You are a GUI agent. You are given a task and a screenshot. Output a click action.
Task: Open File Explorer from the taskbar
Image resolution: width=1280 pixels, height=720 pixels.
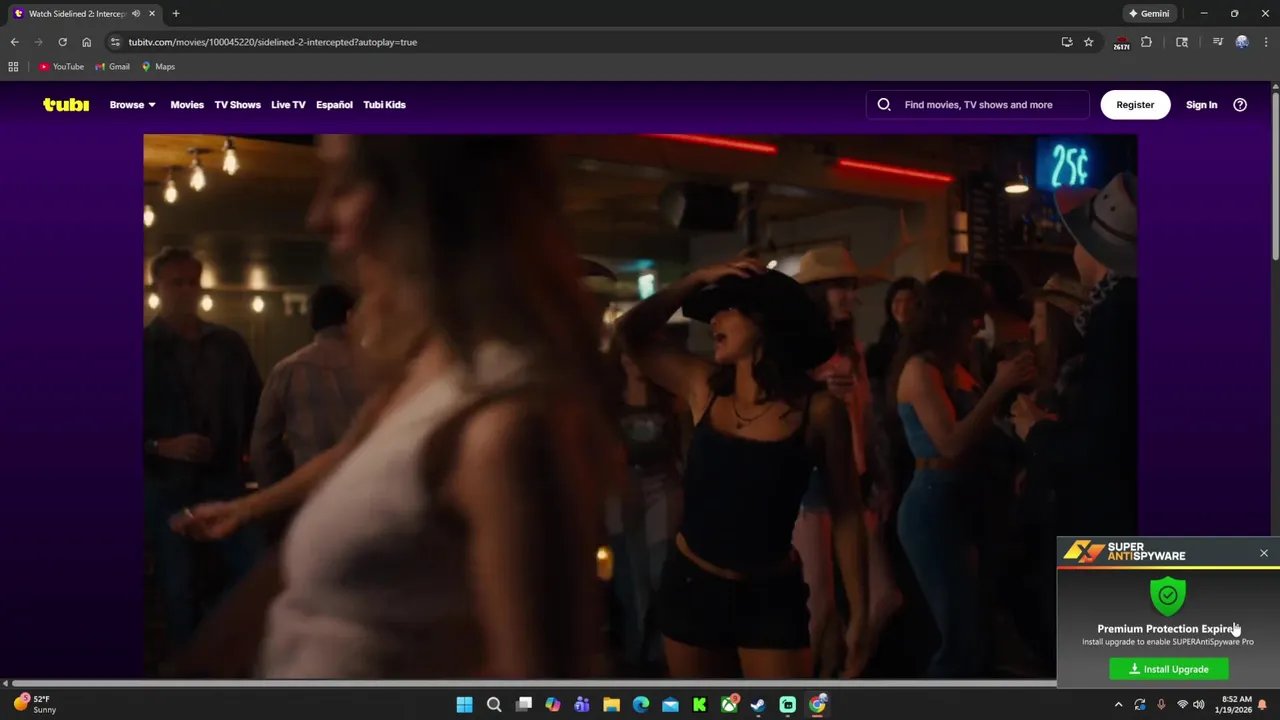point(612,705)
